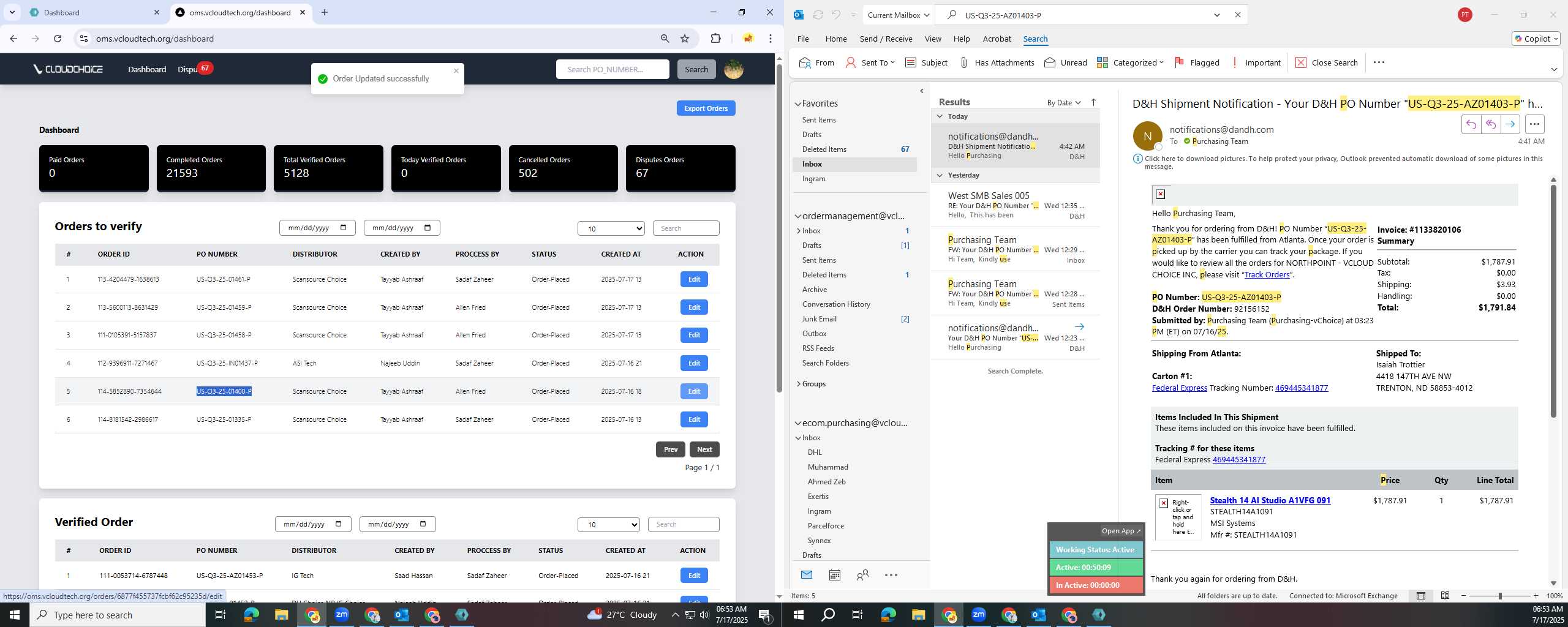This screenshot has width=1568, height=627.
Task: Collapse Favorites folder group
Action: [x=798, y=103]
